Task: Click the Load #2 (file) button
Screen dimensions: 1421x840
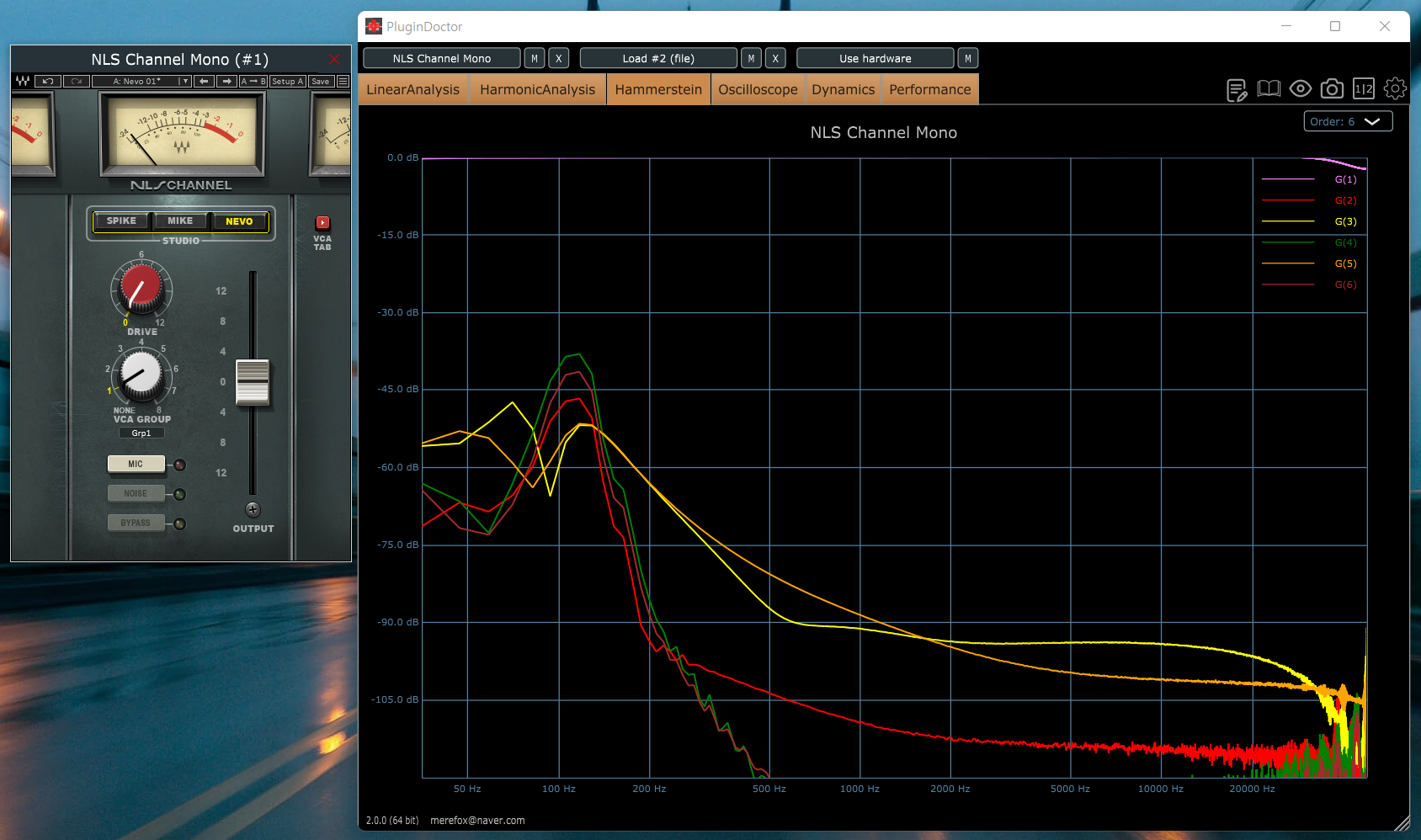Action: [658, 58]
